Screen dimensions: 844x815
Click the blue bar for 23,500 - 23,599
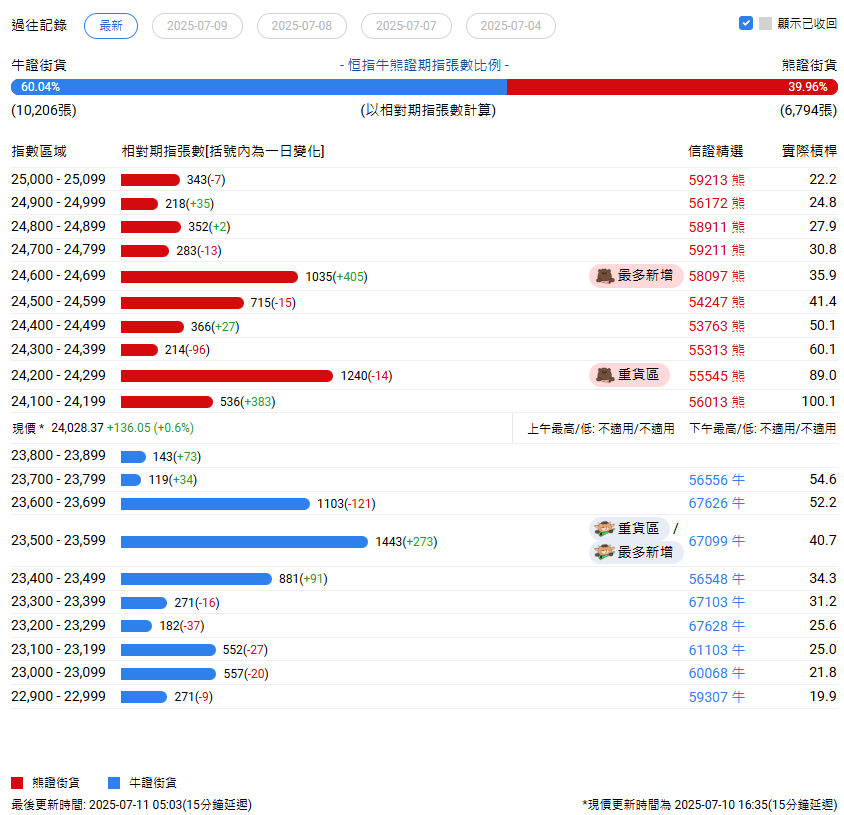tap(244, 542)
